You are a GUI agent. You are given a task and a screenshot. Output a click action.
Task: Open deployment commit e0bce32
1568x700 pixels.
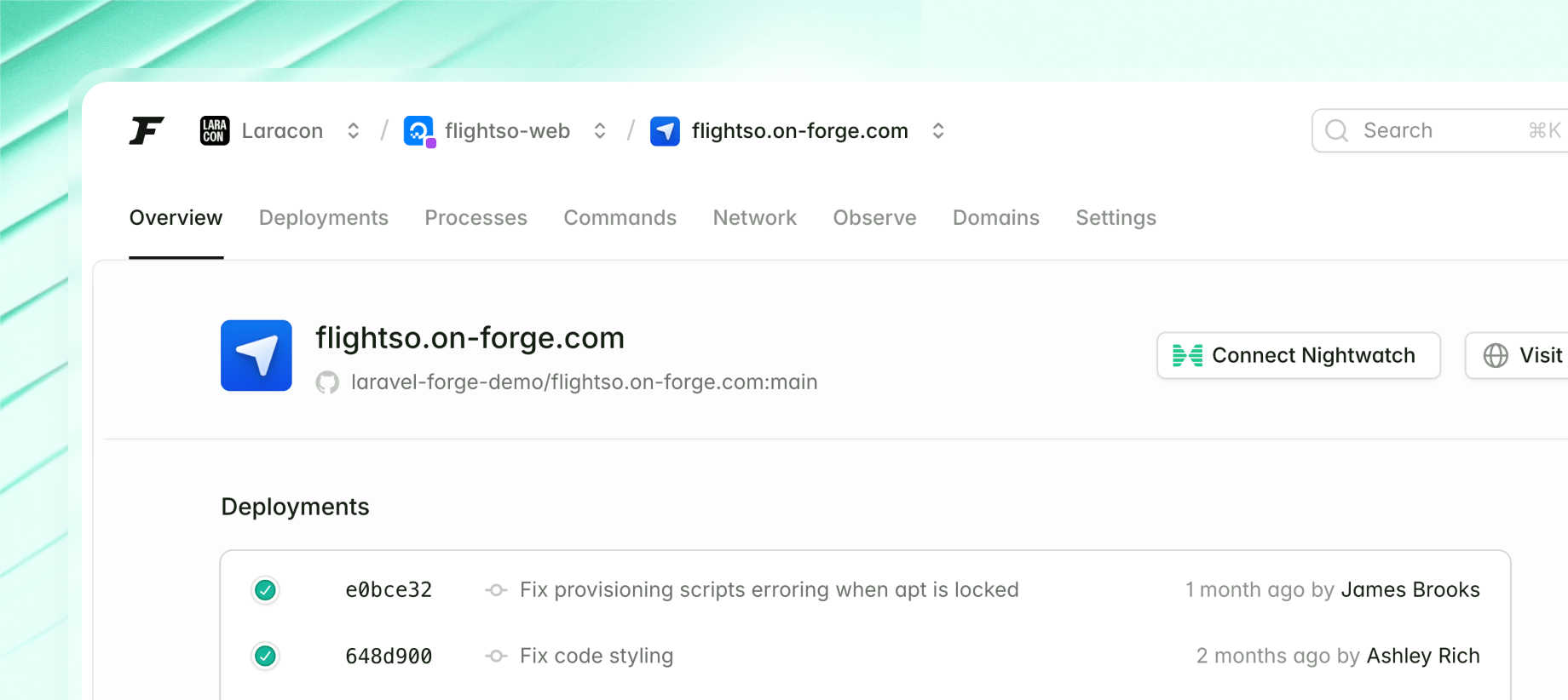coord(389,589)
